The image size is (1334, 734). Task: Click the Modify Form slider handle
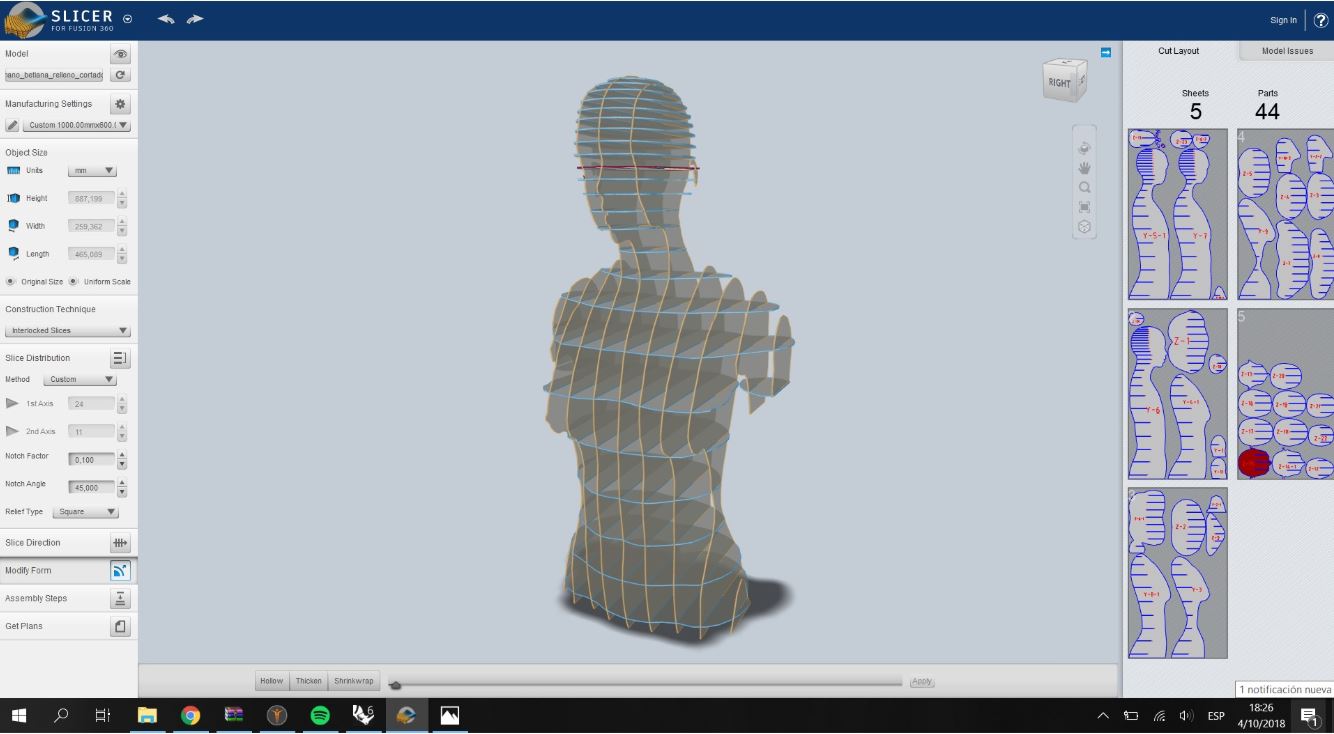click(x=396, y=685)
